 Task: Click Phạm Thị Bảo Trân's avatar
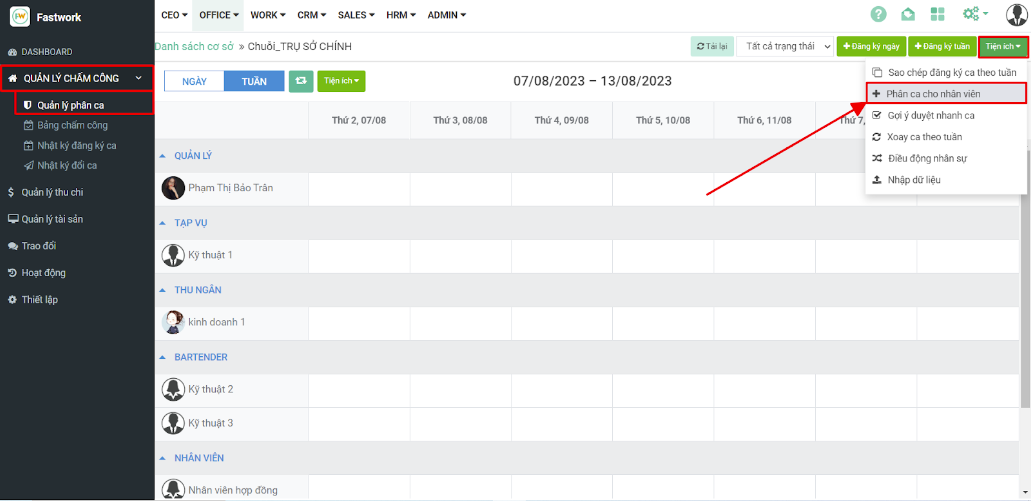[172, 188]
